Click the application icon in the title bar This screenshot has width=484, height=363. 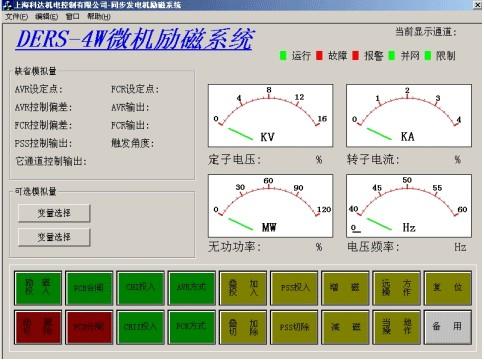[8, 5]
